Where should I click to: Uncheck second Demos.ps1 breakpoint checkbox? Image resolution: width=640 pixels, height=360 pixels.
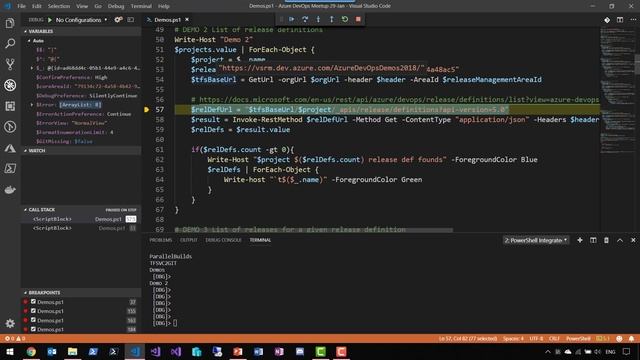pyautogui.click(x=33, y=311)
